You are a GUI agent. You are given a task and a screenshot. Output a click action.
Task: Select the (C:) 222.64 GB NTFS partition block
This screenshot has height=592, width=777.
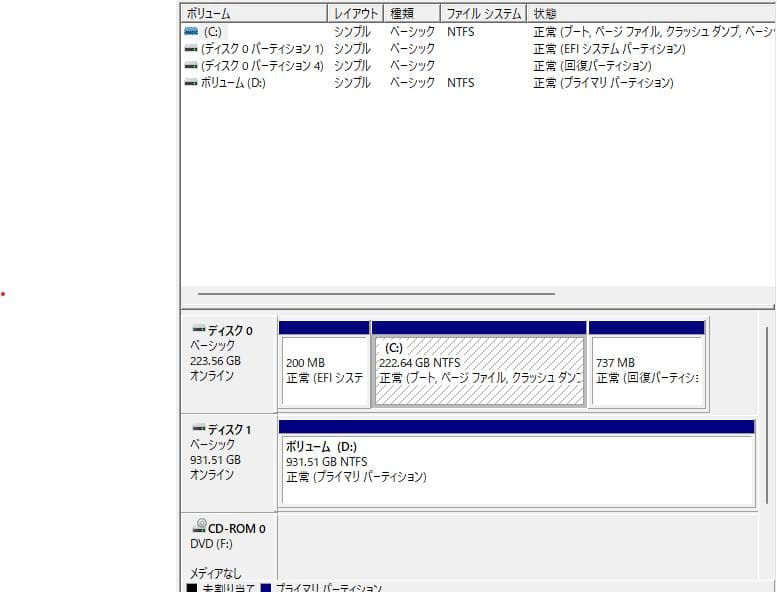point(479,365)
